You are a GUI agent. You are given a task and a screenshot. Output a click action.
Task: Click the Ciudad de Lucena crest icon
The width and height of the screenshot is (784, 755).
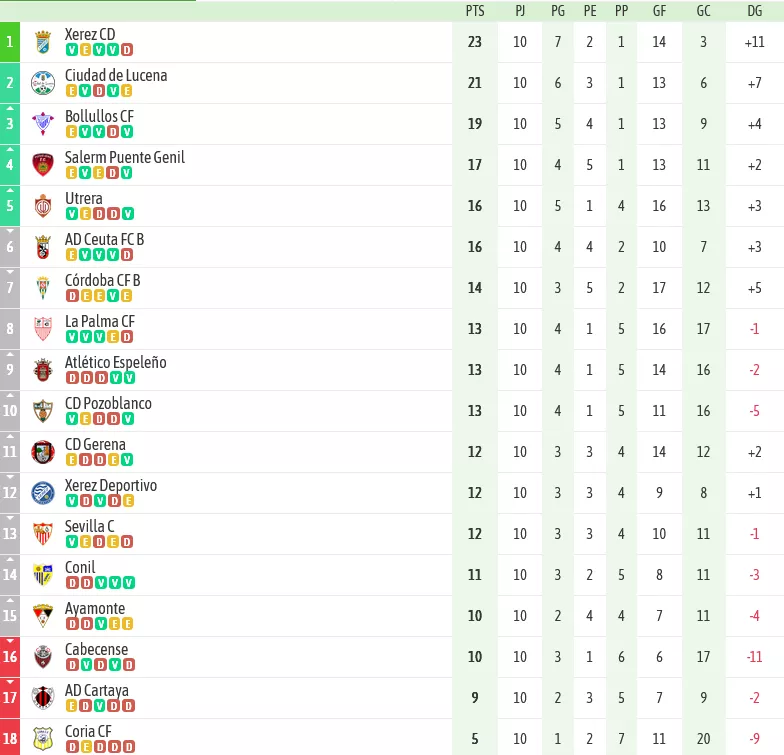click(43, 83)
